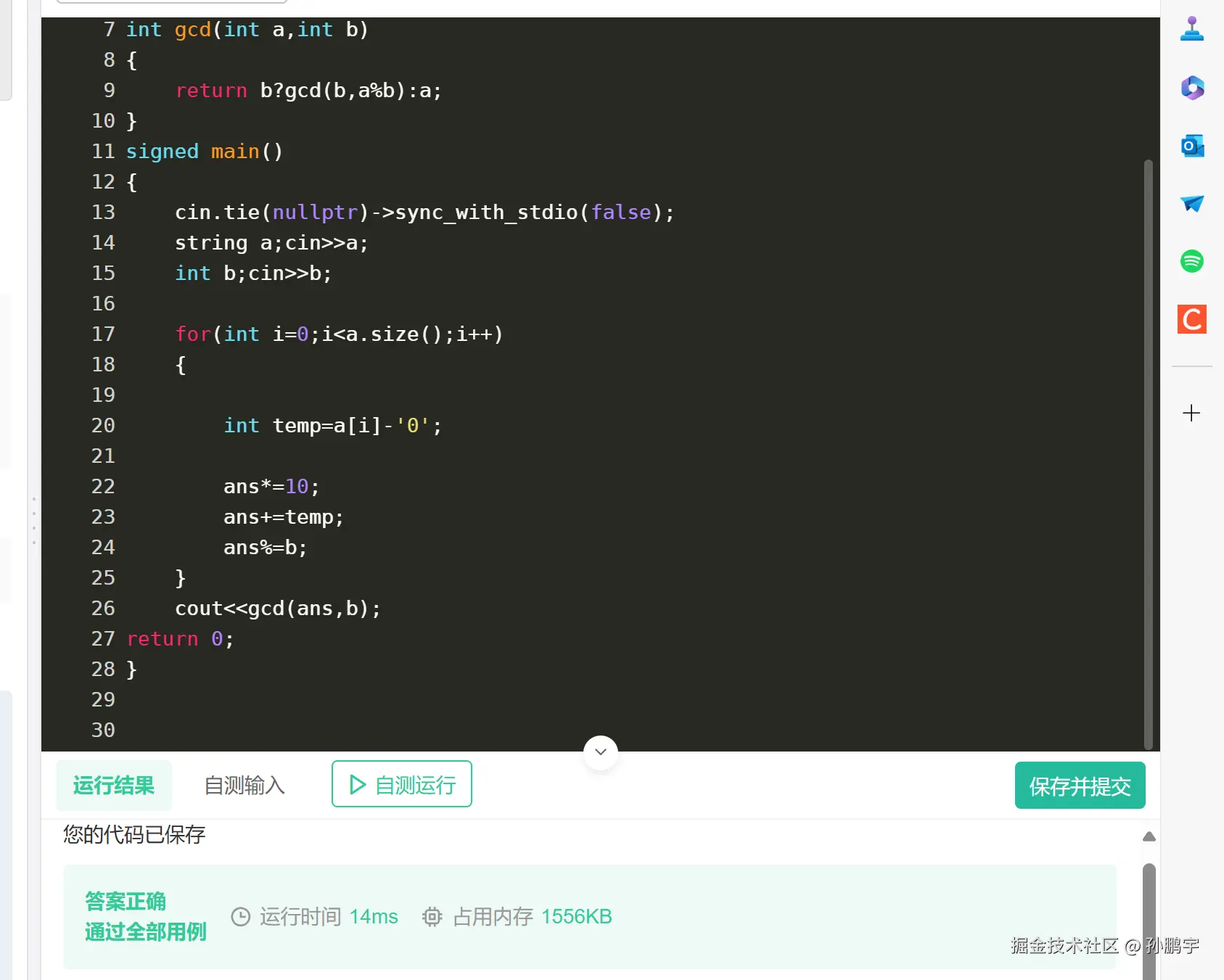Click the 'ans%=b;' code line
This screenshot has height=980, width=1224.
[x=266, y=548]
